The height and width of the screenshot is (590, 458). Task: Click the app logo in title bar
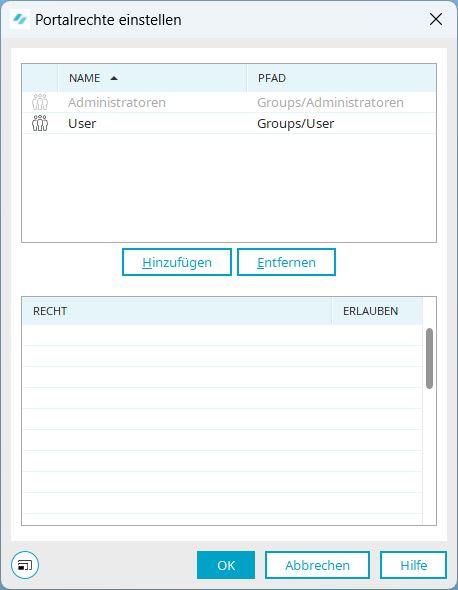click(x=20, y=19)
